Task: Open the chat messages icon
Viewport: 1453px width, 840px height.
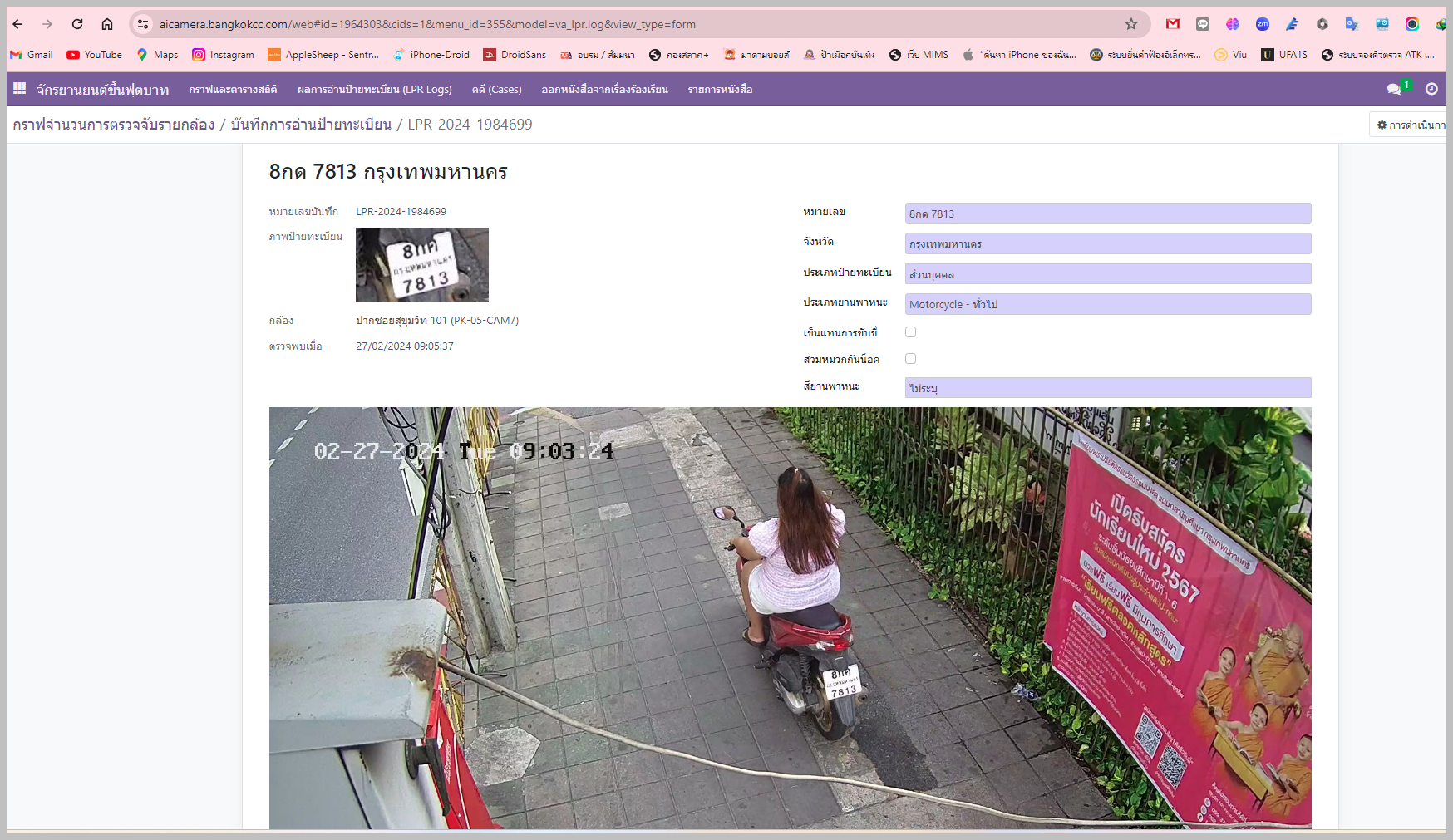Action: (1394, 89)
